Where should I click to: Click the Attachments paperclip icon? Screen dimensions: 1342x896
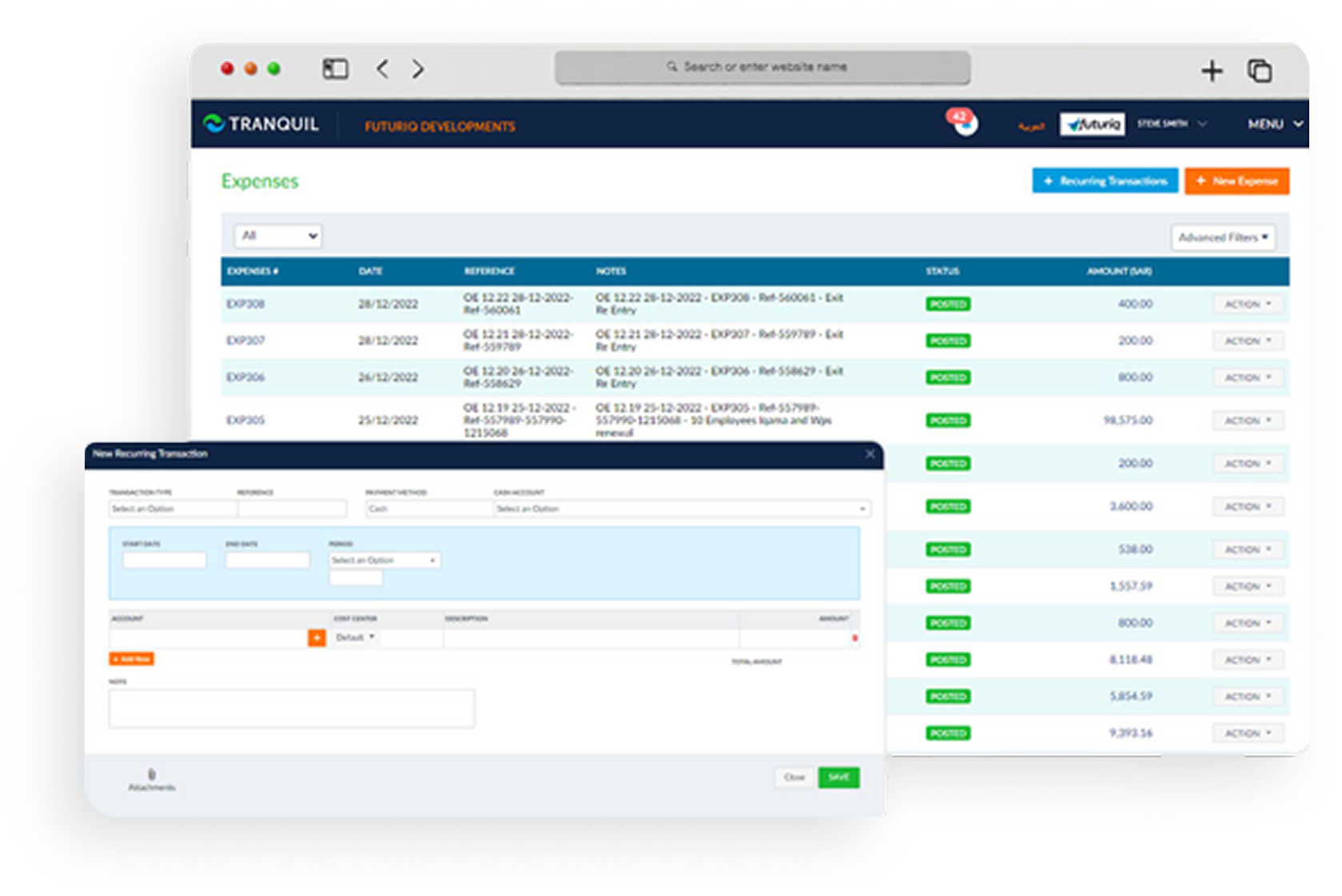(152, 775)
